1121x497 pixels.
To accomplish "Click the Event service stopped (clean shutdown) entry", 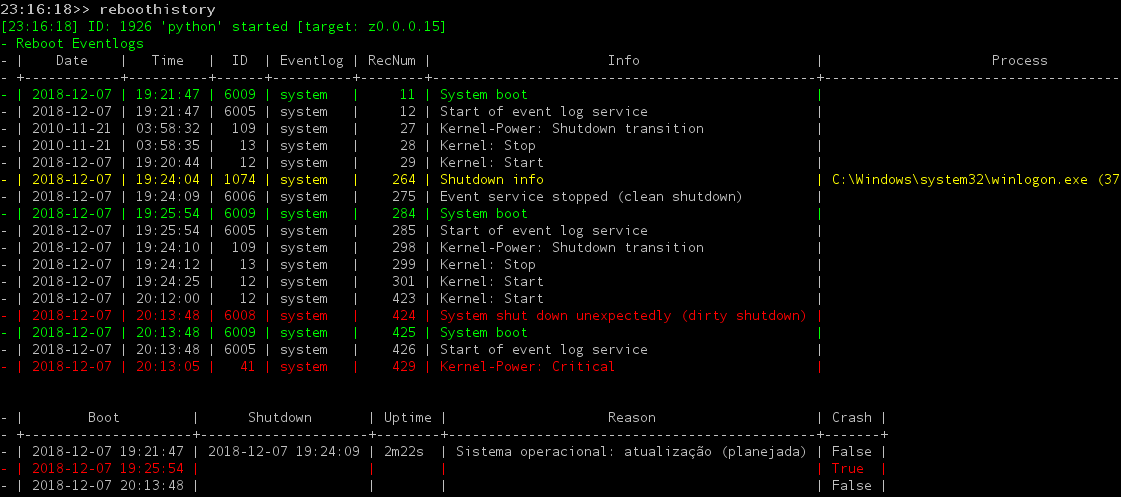I will click(x=591, y=196).
